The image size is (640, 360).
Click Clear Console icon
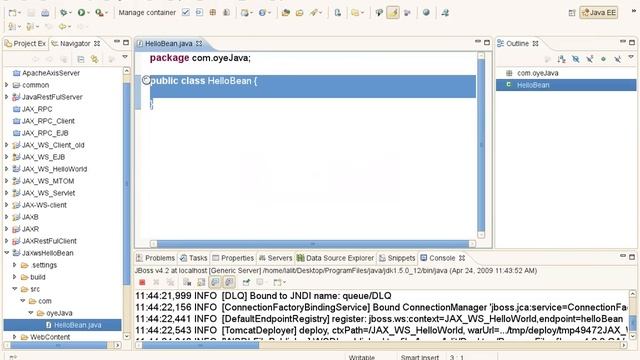point(187,282)
